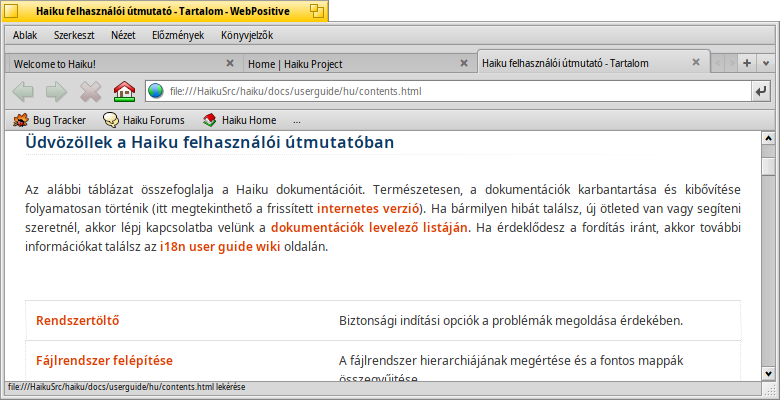The width and height of the screenshot is (780, 400).
Task: Open the dokumentációk levelező listáján link
Action: (x=369, y=228)
